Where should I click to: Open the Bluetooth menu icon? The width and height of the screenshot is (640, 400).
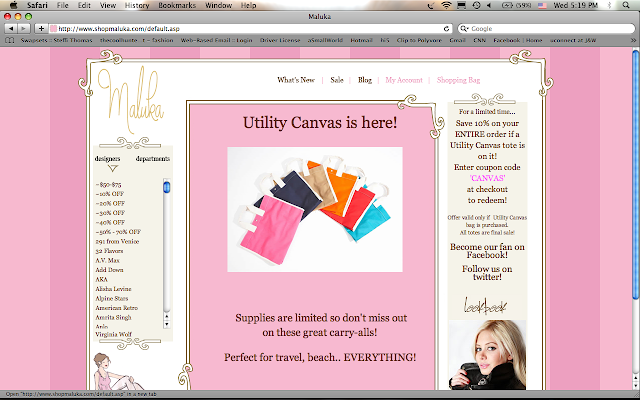pos(610,5)
